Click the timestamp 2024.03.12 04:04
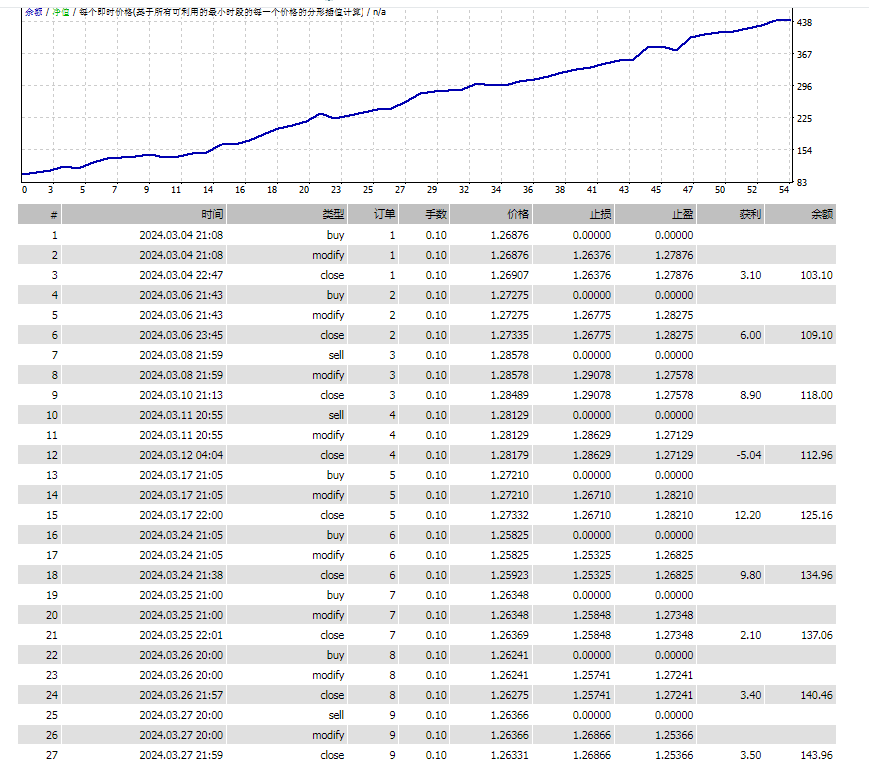869x759 pixels. 181,455
